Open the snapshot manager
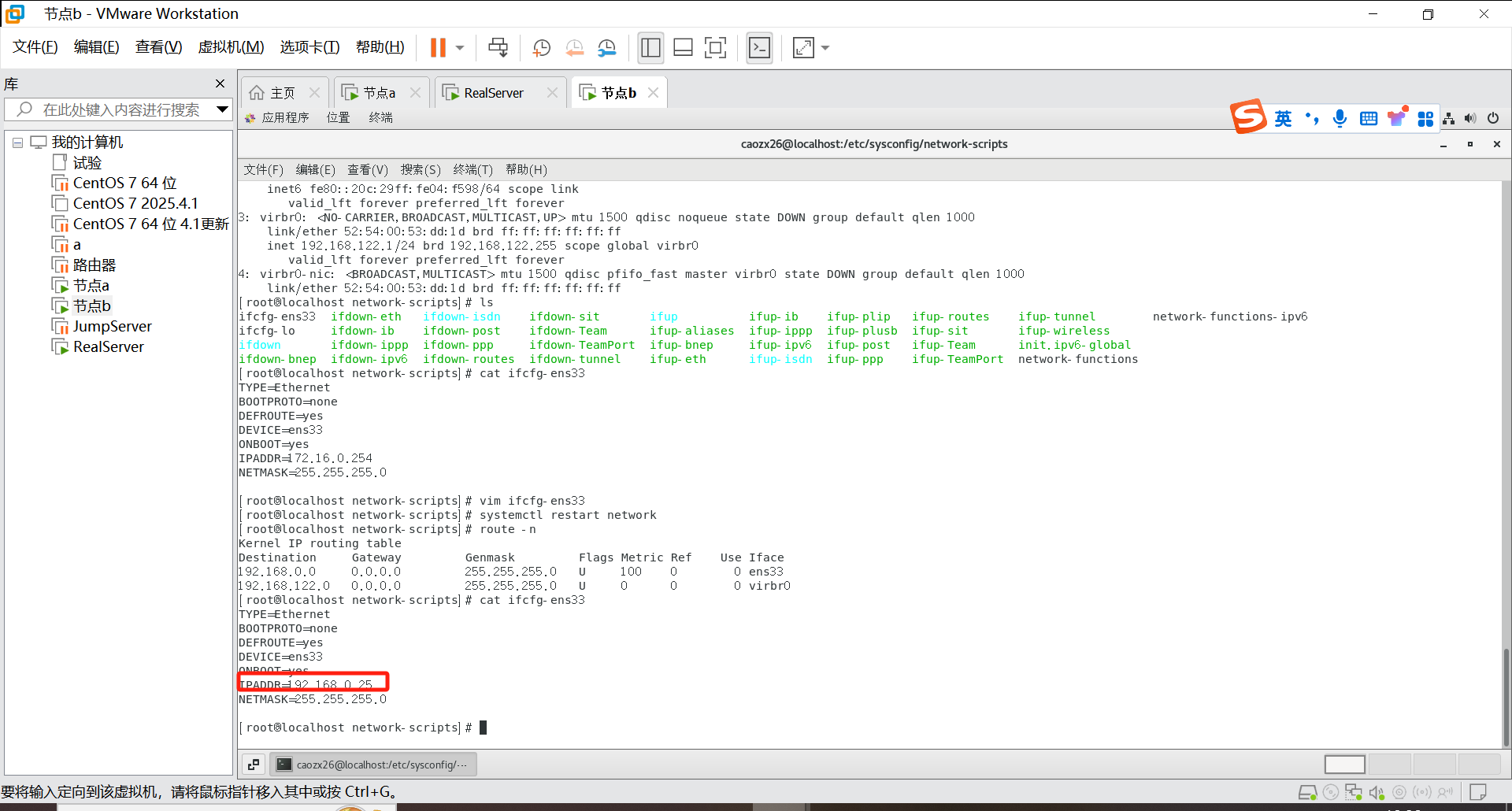Viewport: 1512px width, 811px height. pyautogui.click(x=606, y=48)
